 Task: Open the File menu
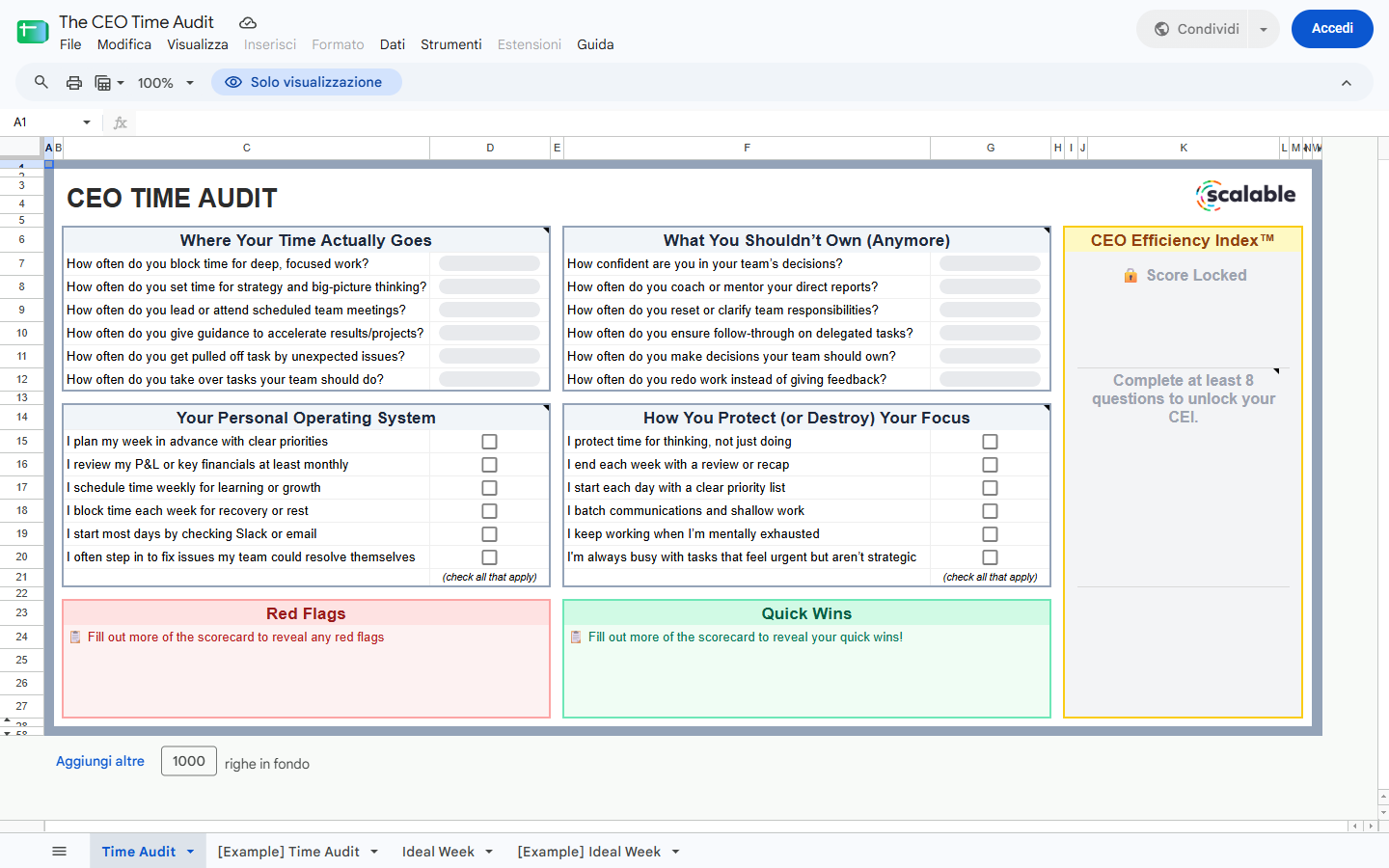point(70,44)
